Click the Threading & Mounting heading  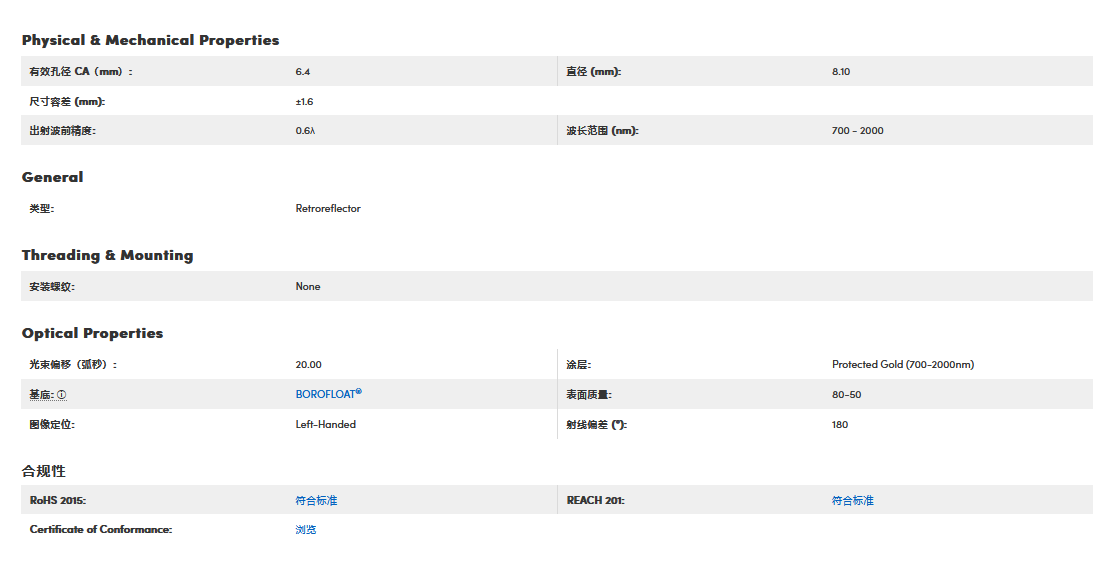107,255
